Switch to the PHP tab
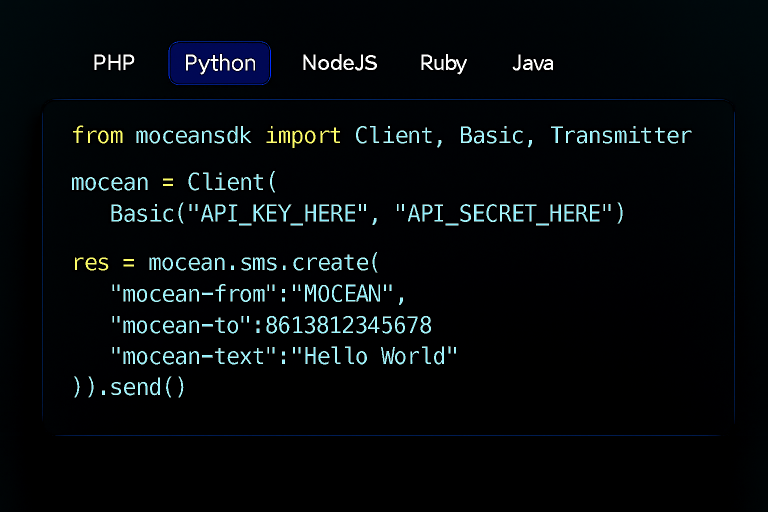768x512 pixels. click(114, 63)
